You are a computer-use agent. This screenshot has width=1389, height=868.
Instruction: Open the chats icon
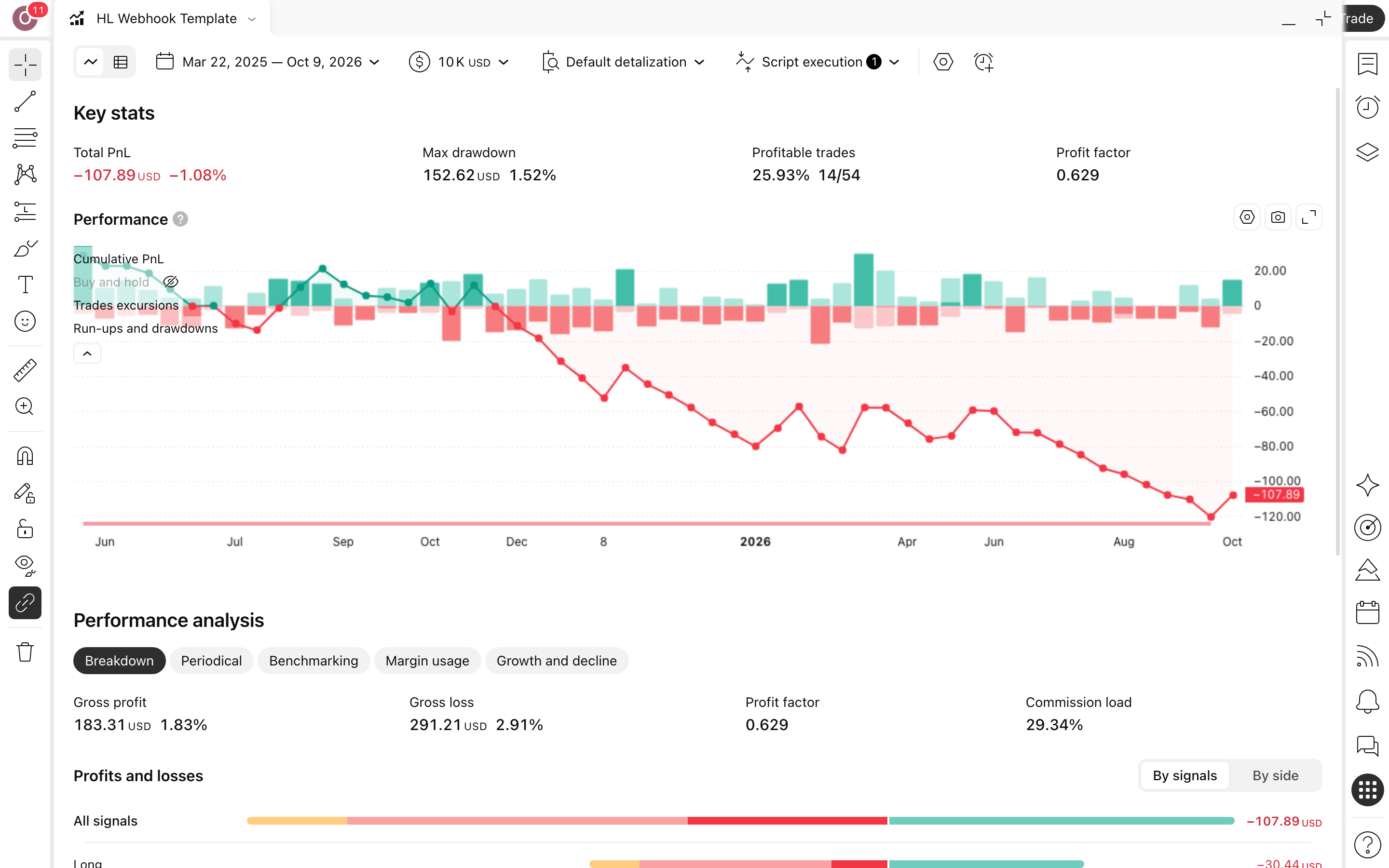click(1367, 746)
